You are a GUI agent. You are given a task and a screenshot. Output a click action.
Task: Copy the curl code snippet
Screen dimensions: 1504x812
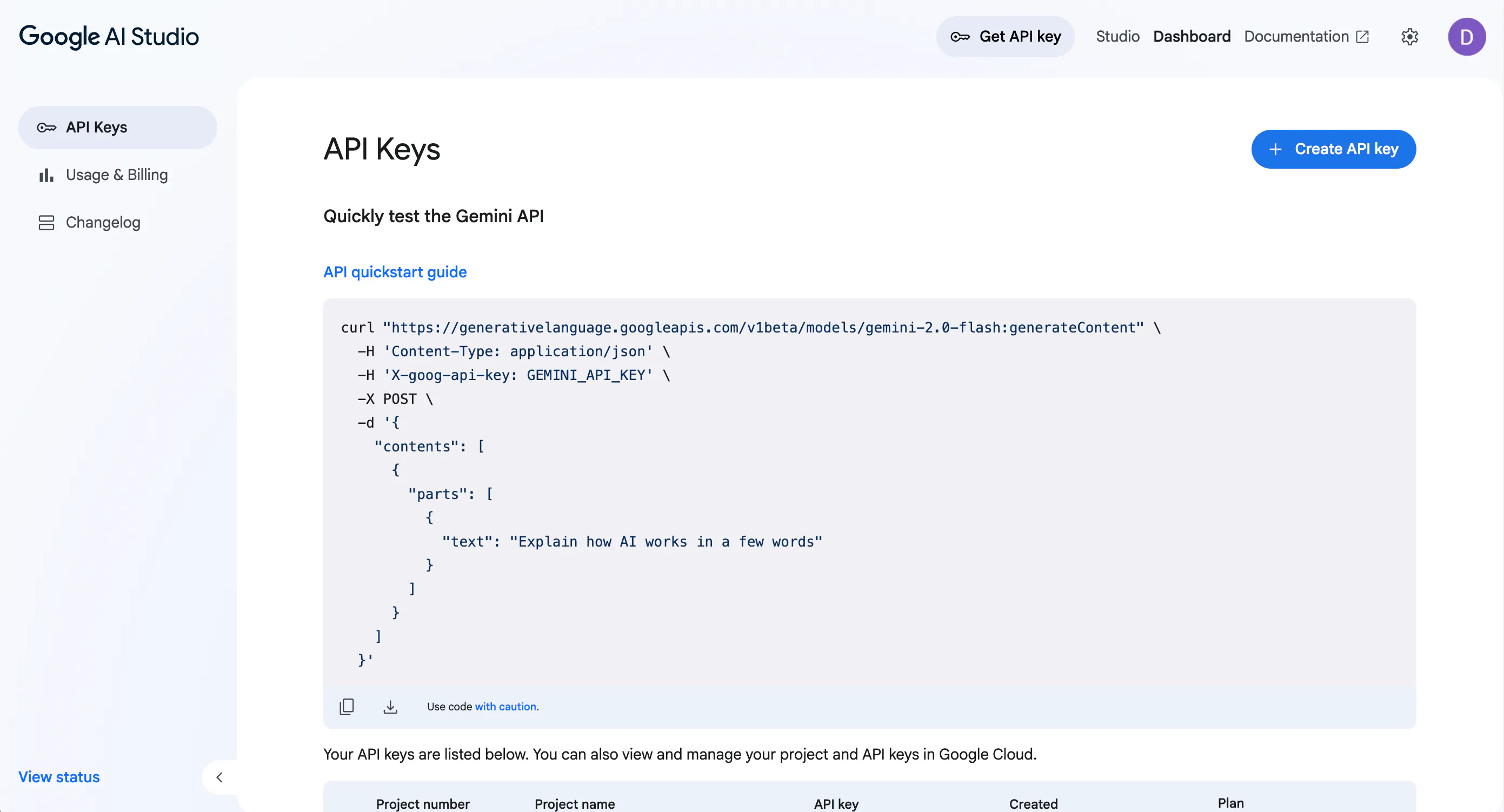click(347, 707)
